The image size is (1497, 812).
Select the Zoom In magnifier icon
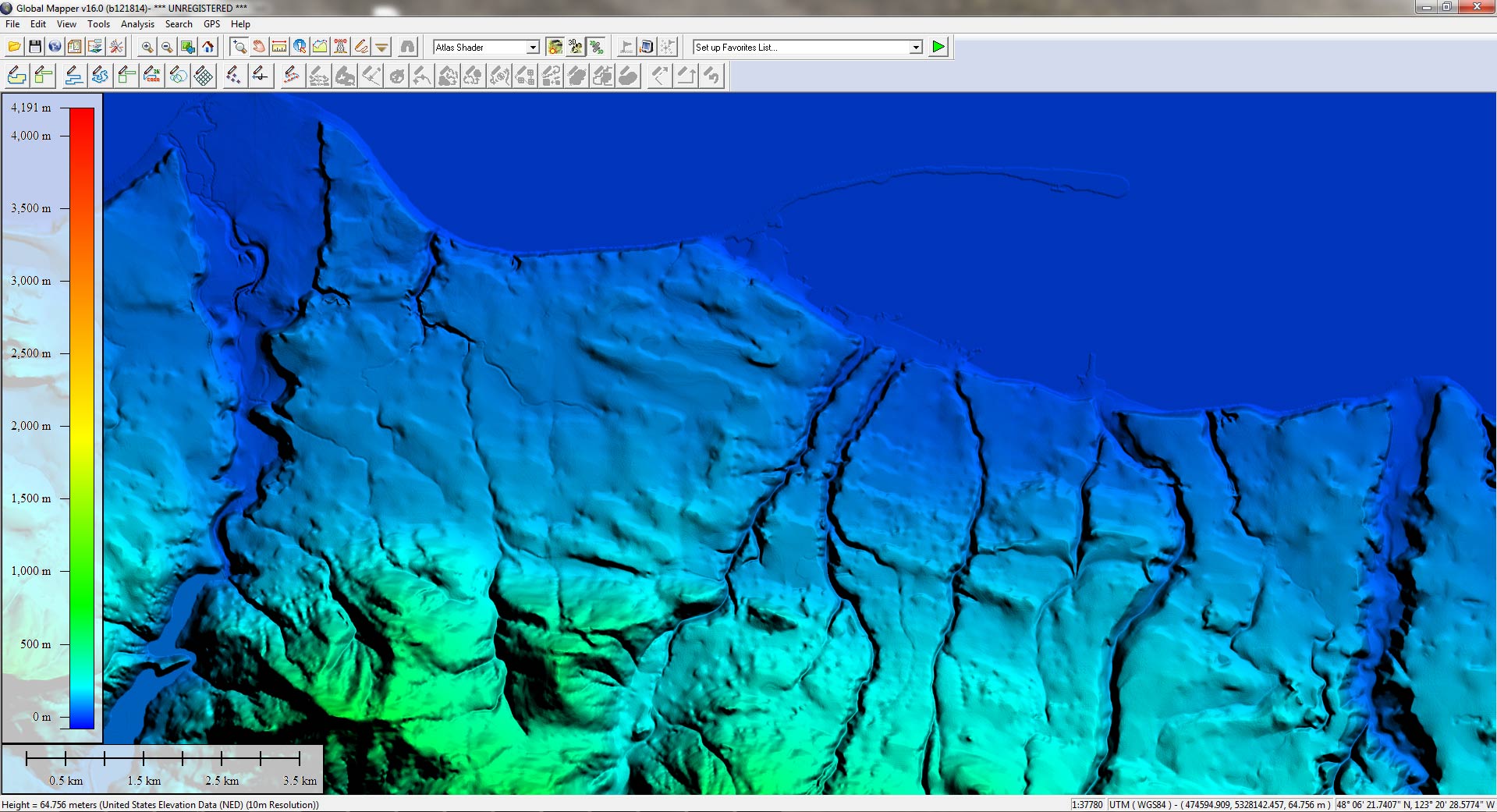click(x=147, y=48)
